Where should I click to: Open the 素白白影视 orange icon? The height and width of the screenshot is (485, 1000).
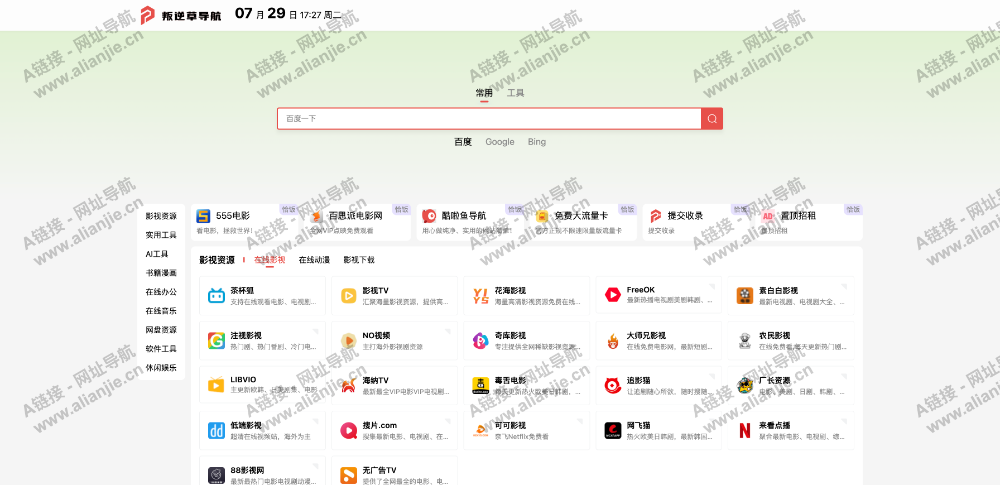click(745, 295)
